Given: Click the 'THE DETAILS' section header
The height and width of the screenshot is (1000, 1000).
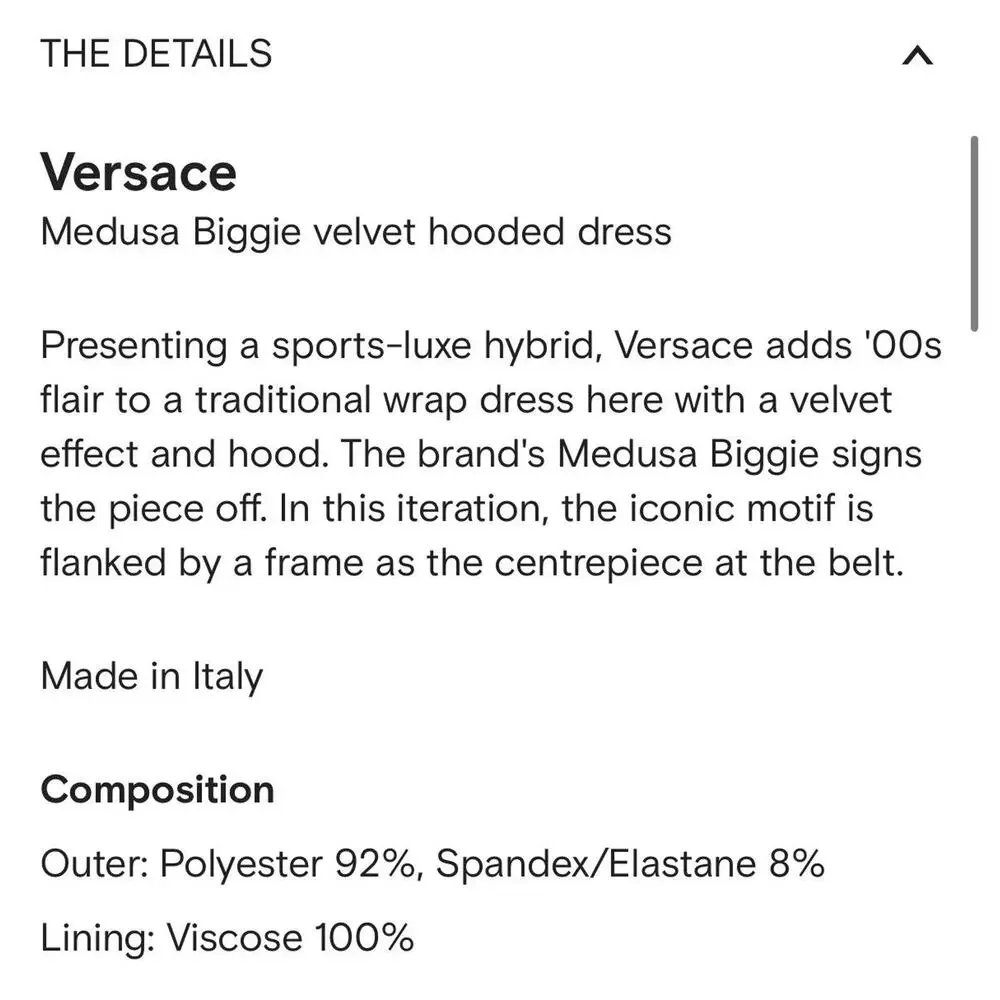Looking at the screenshot, I should [x=156, y=54].
